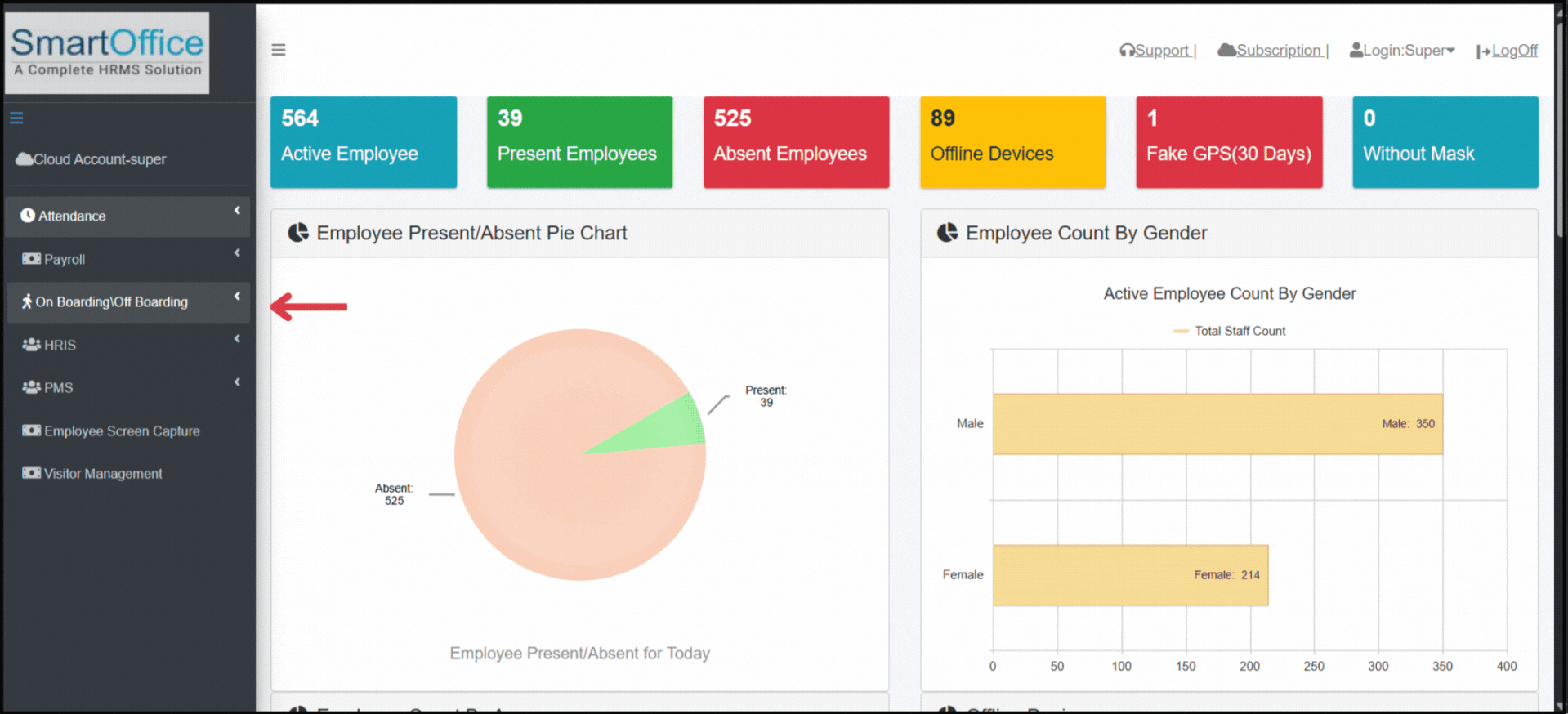Click the hamburger menu icon in top bar
Viewport: 1568px width, 714px height.
pyautogui.click(x=279, y=50)
